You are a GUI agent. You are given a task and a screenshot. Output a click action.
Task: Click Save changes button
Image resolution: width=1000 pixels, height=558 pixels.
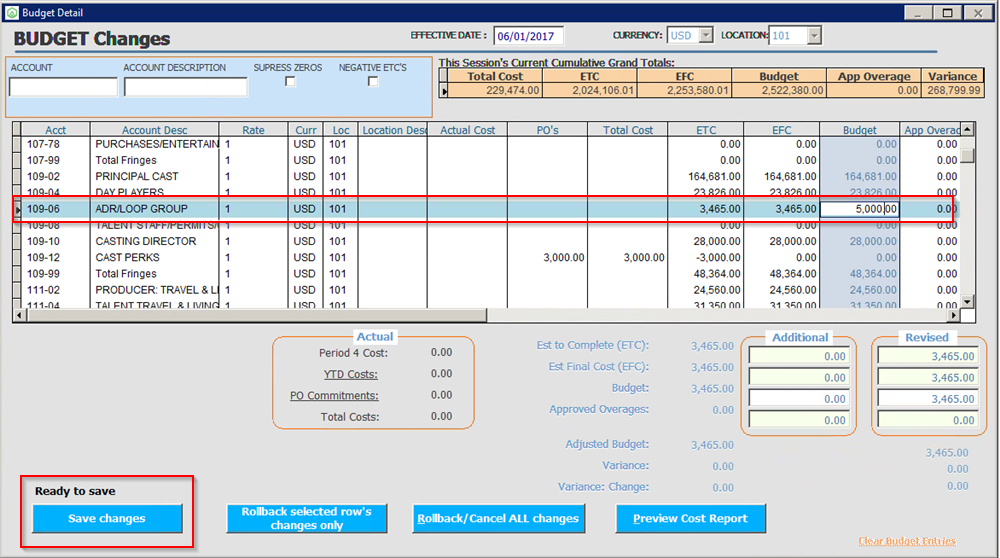click(107, 518)
